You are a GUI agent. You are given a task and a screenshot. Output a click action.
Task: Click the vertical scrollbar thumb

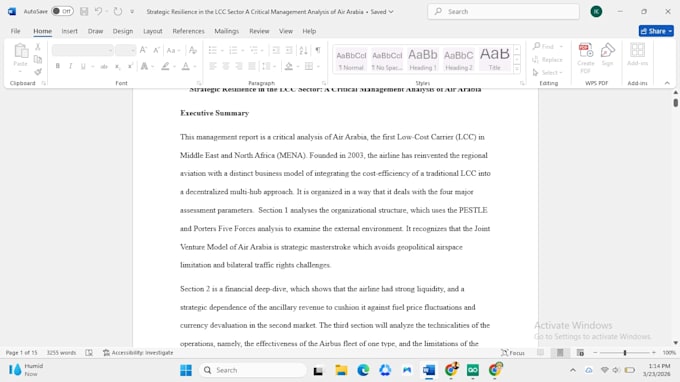point(675,103)
